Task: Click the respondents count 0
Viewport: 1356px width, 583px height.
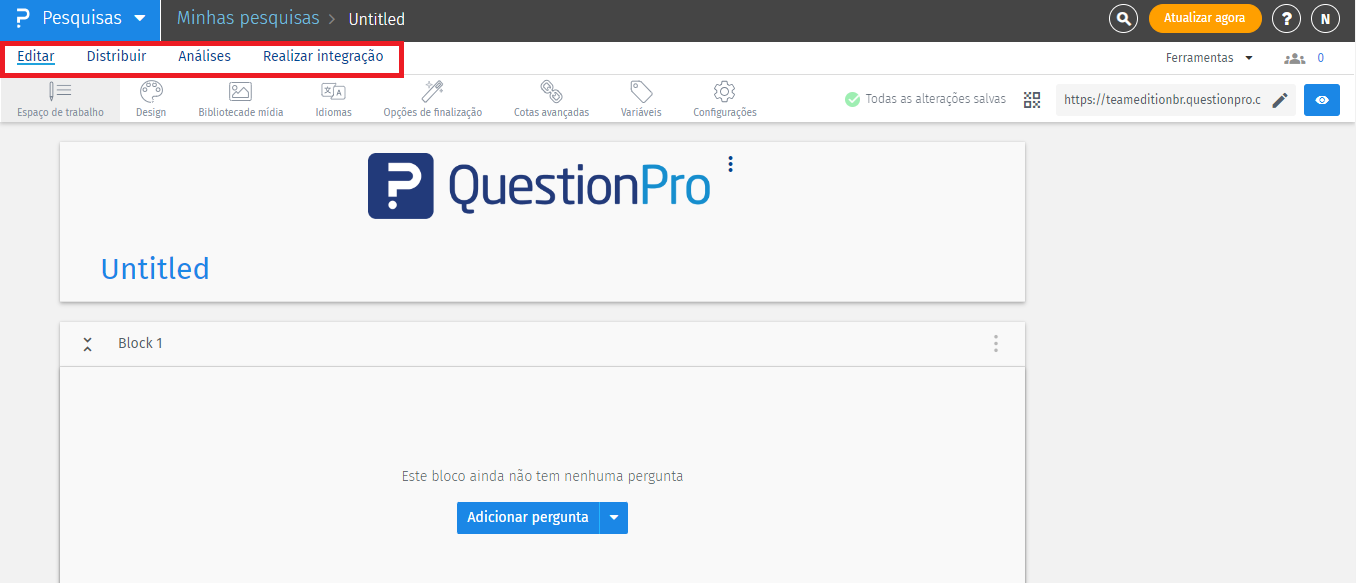Action: (1320, 58)
